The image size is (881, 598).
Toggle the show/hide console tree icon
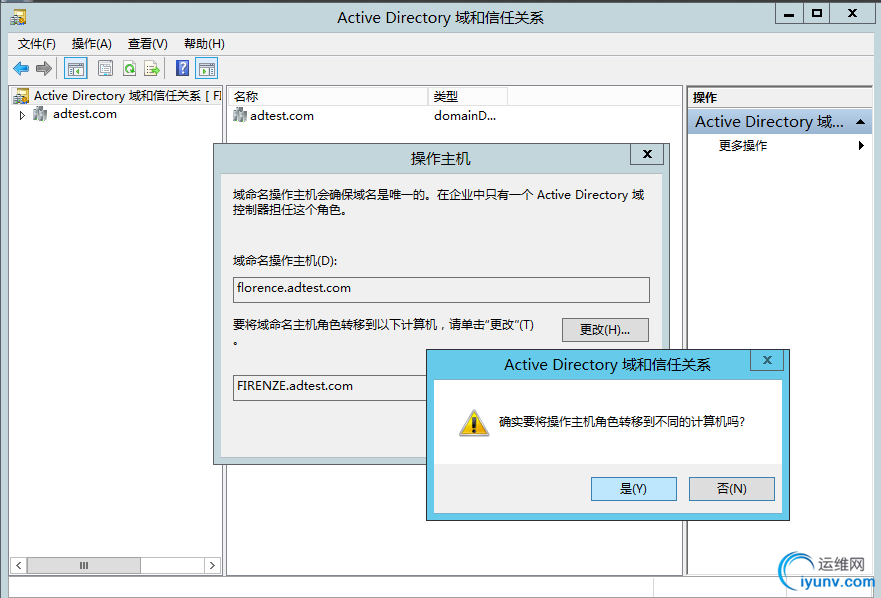[x=75, y=69]
